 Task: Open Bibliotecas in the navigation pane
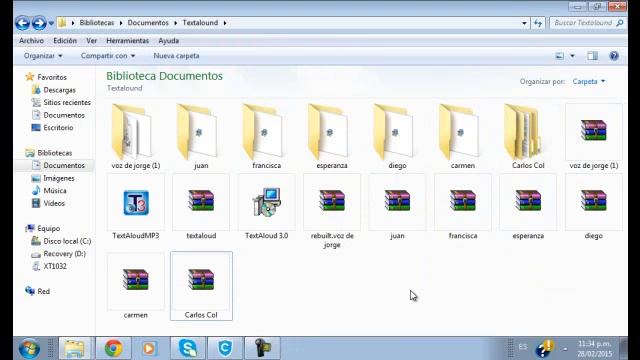[55, 153]
